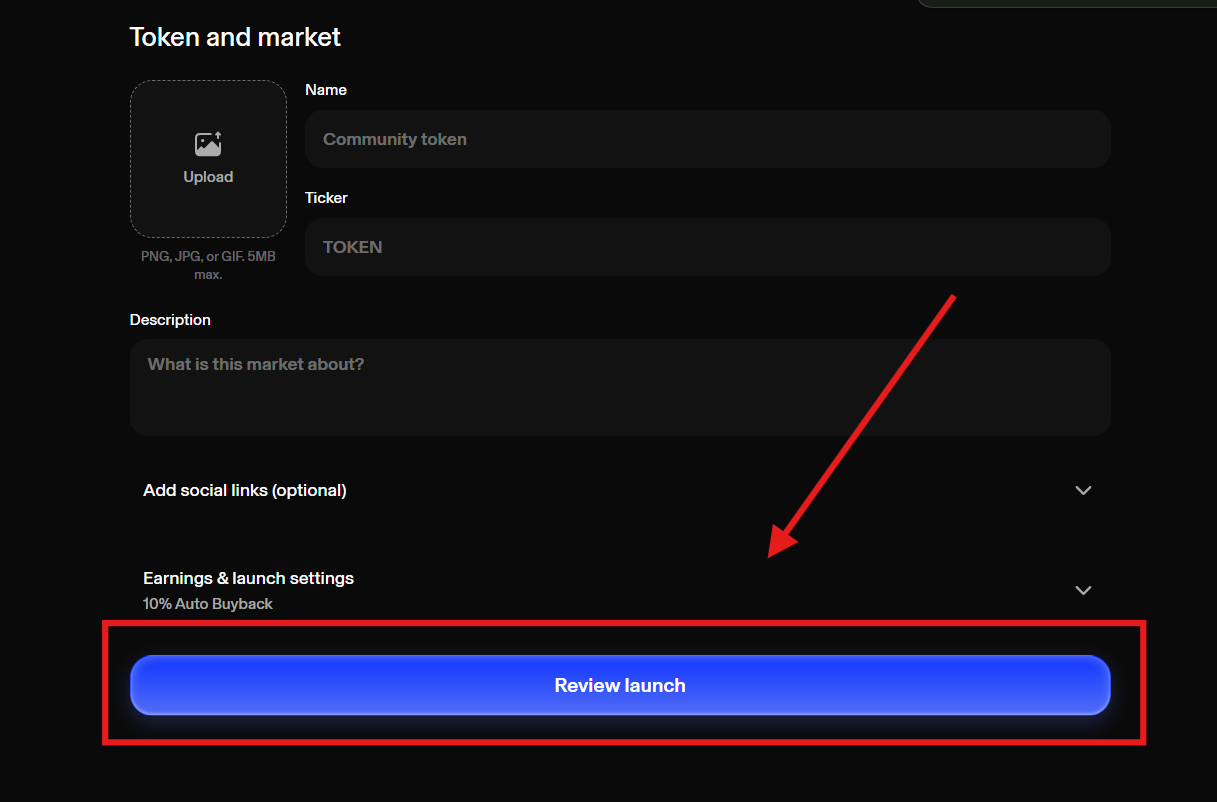Click the "PNG, JPG, or GIF. 5MB max." hint

[x=208, y=265]
